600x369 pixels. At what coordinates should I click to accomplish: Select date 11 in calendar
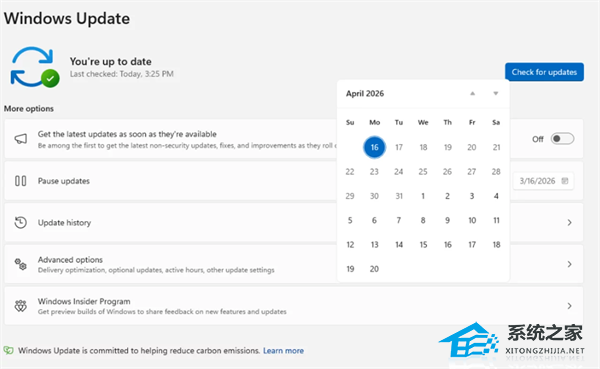point(496,220)
